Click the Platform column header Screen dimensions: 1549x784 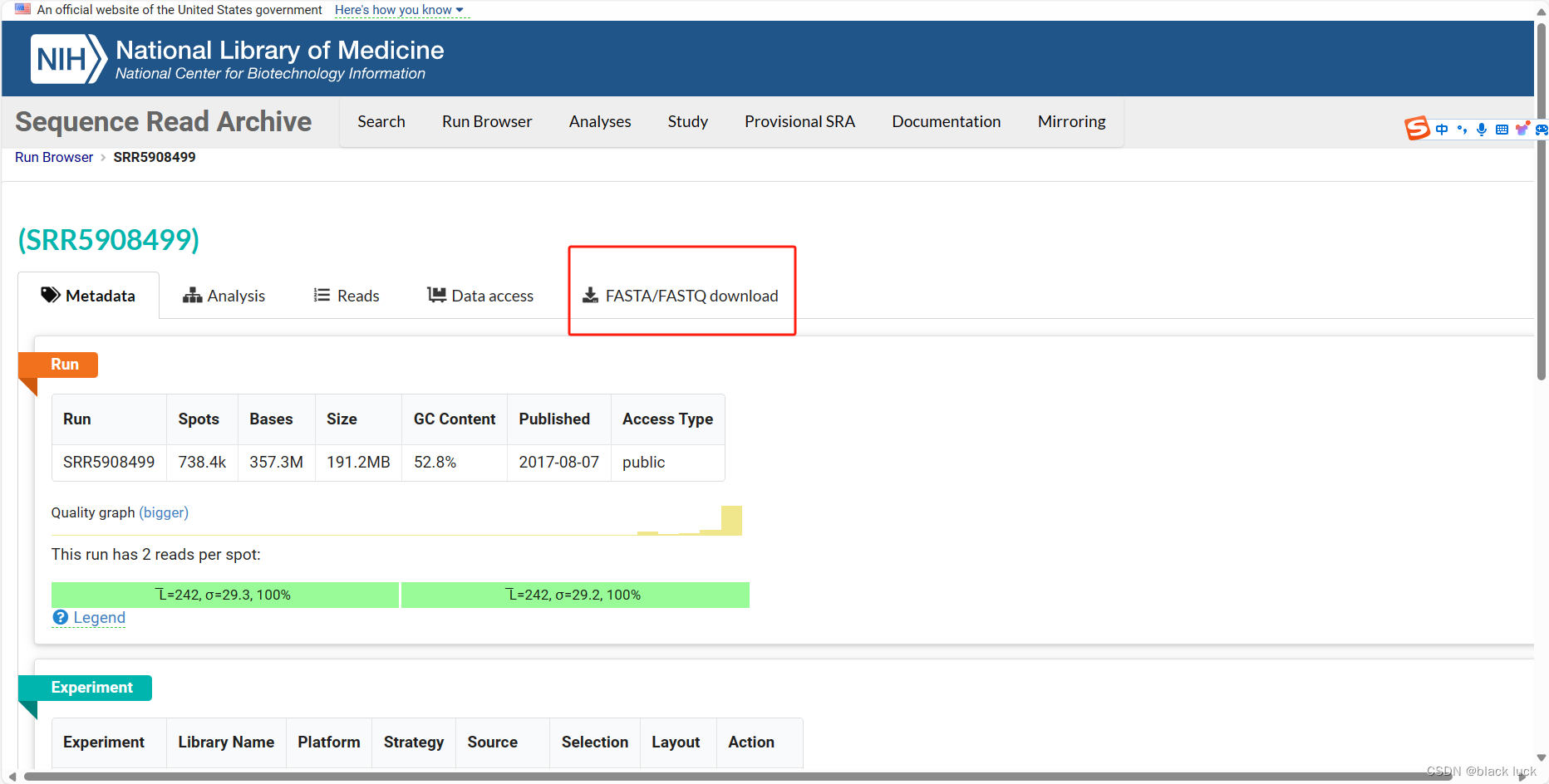point(329,742)
